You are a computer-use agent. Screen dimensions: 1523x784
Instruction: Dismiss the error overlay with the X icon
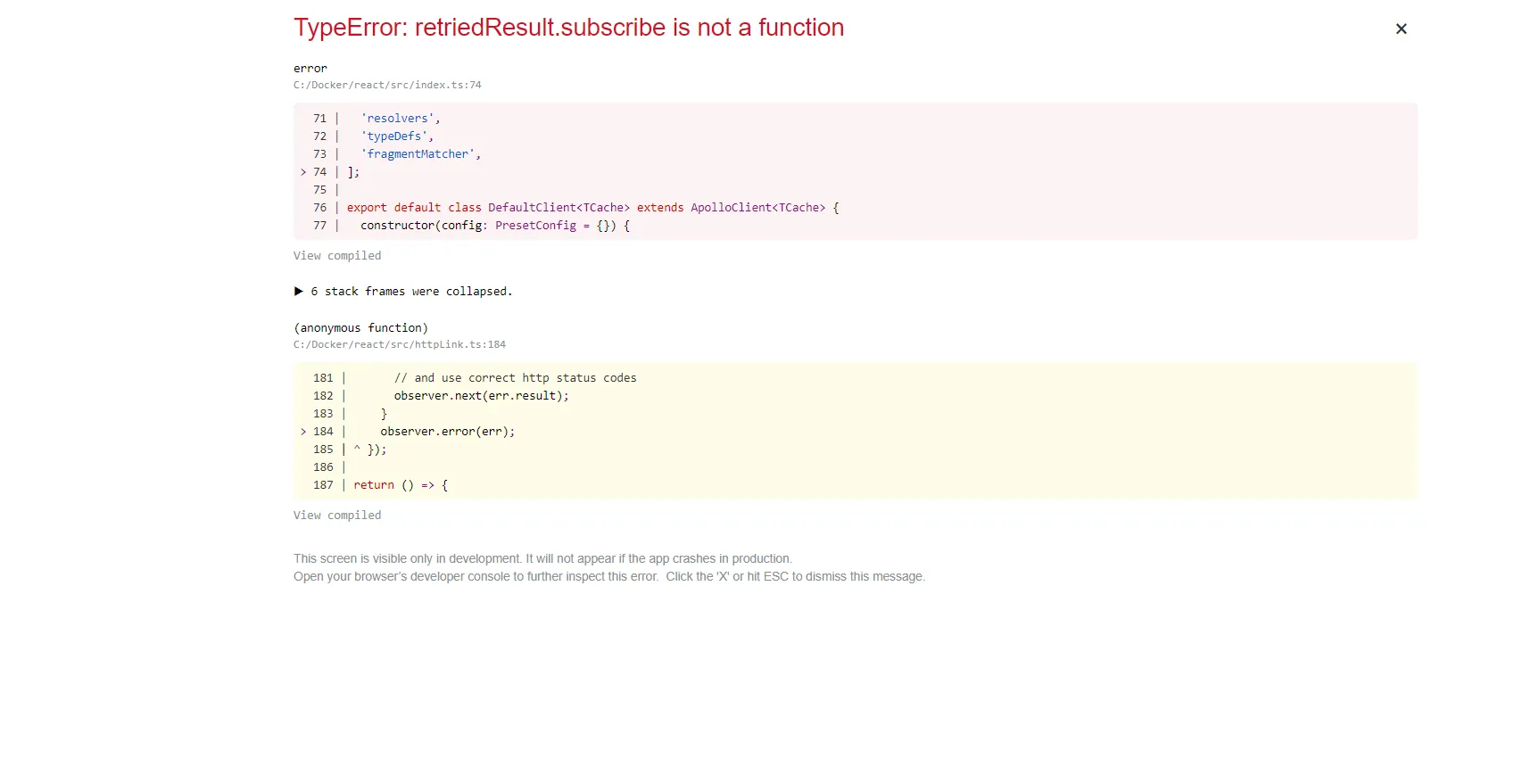tap(1401, 29)
